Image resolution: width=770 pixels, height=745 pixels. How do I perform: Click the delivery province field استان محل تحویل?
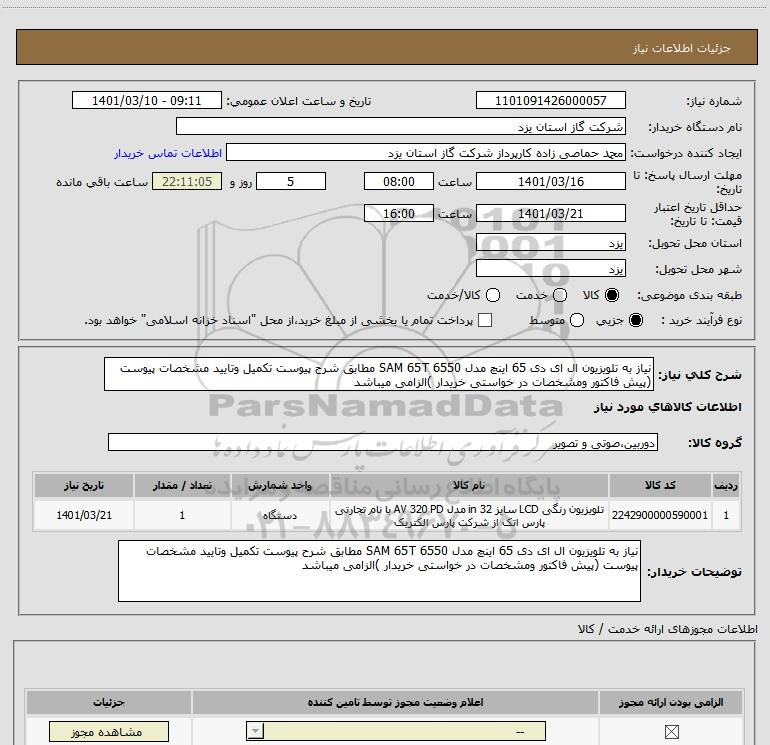550,243
